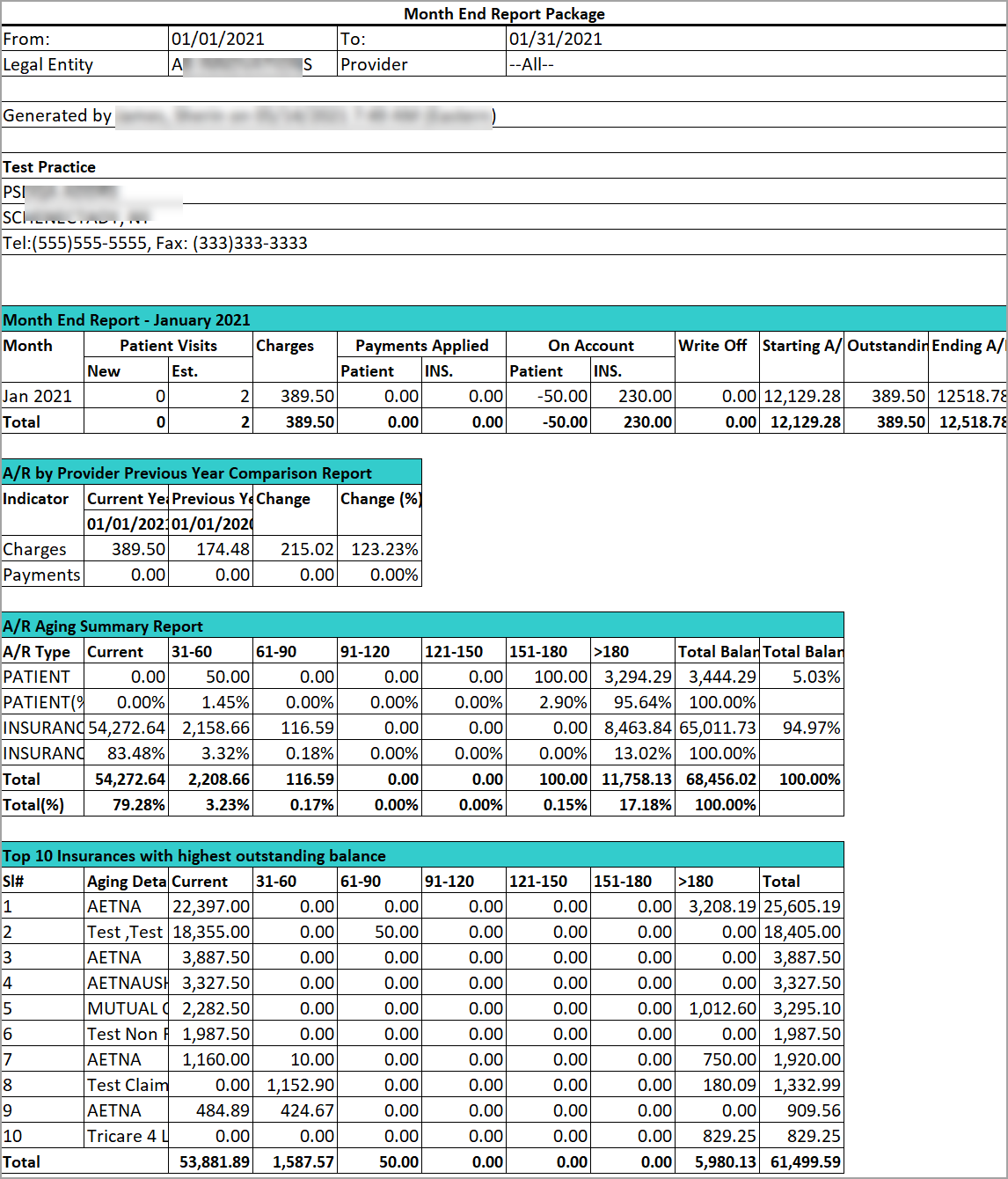Click the A/R Type column header
The height and width of the screenshot is (1179, 1008).
point(37,652)
